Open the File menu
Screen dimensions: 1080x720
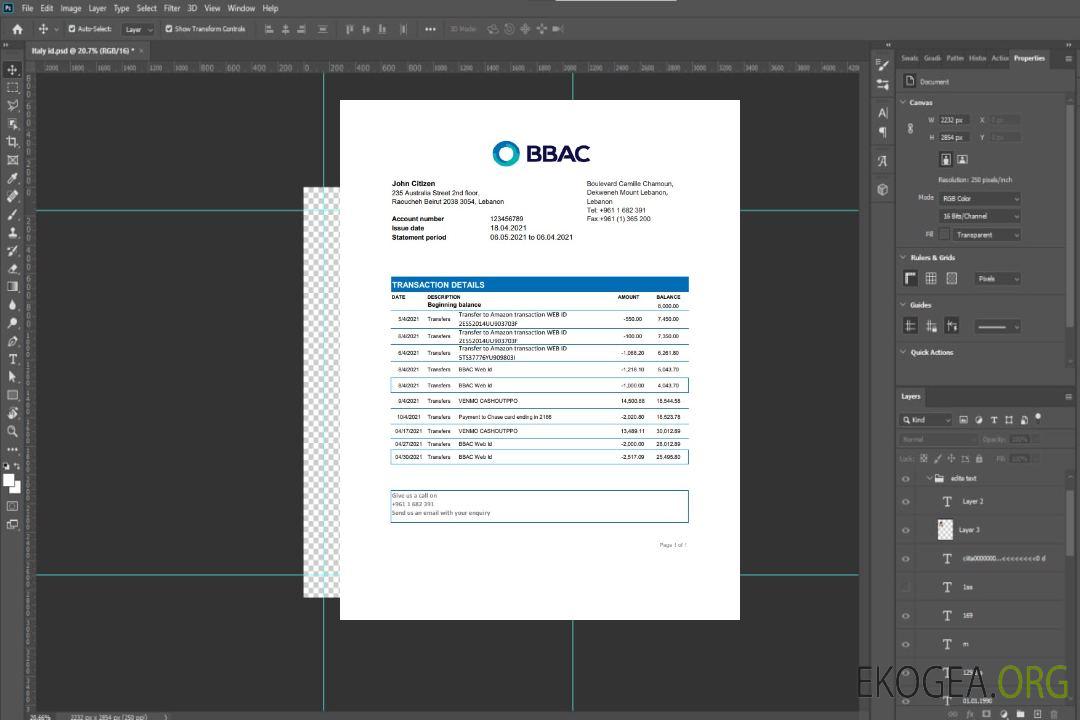tap(28, 8)
